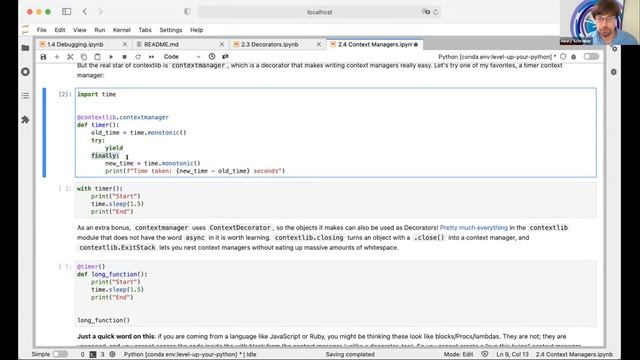Click the git icon in notebook toolbar
The width and height of the screenshot is (640, 360).
(225, 57)
